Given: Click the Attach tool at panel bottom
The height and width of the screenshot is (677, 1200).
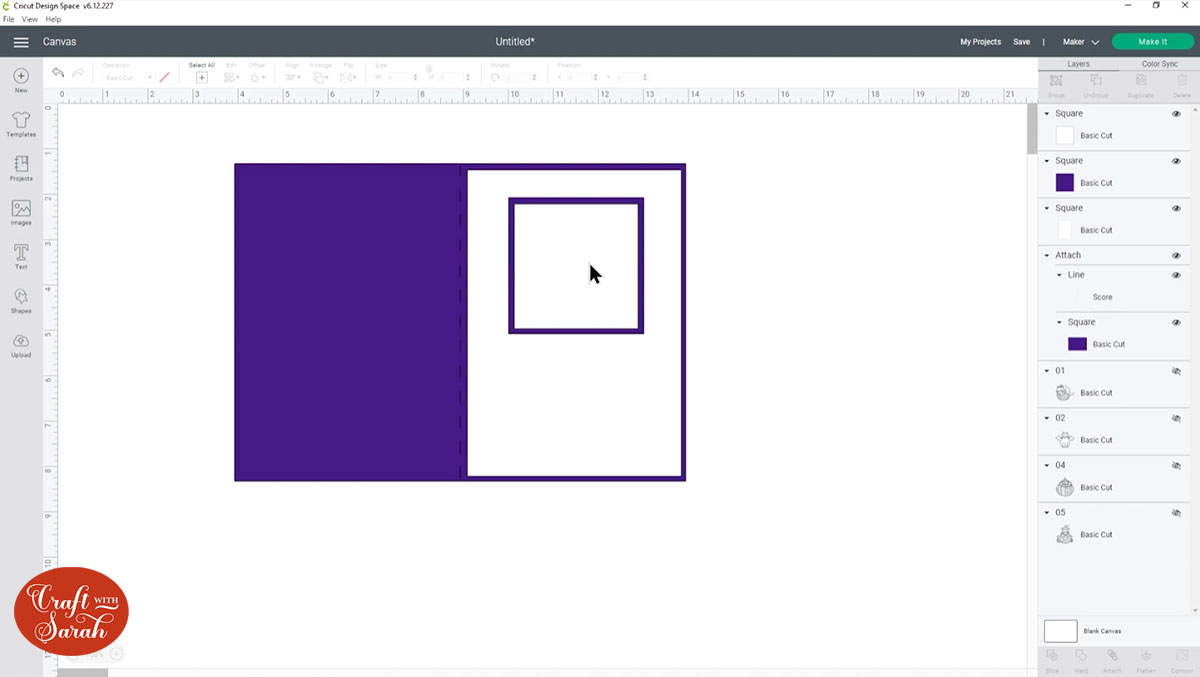Looking at the screenshot, I should point(1112,660).
